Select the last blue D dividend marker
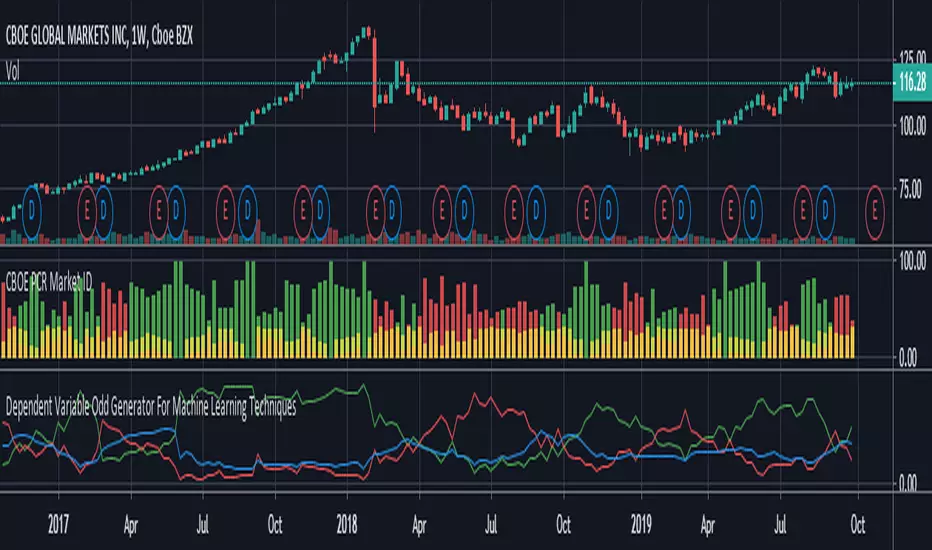 (x=825, y=212)
